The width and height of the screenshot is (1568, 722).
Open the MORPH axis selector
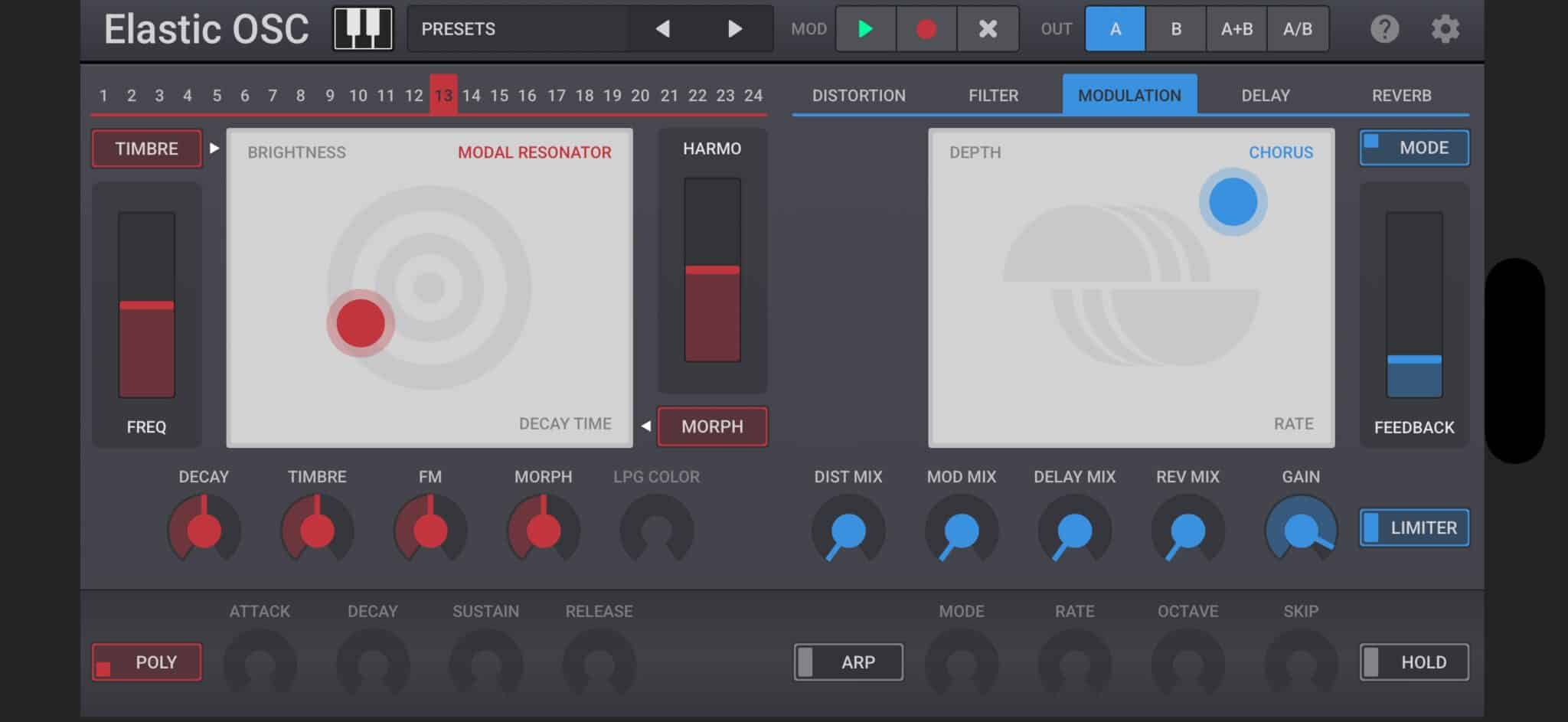[x=712, y=426]
